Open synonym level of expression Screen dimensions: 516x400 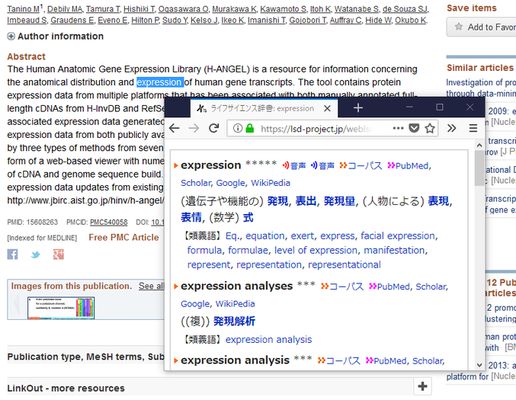[x=315, y=250]
